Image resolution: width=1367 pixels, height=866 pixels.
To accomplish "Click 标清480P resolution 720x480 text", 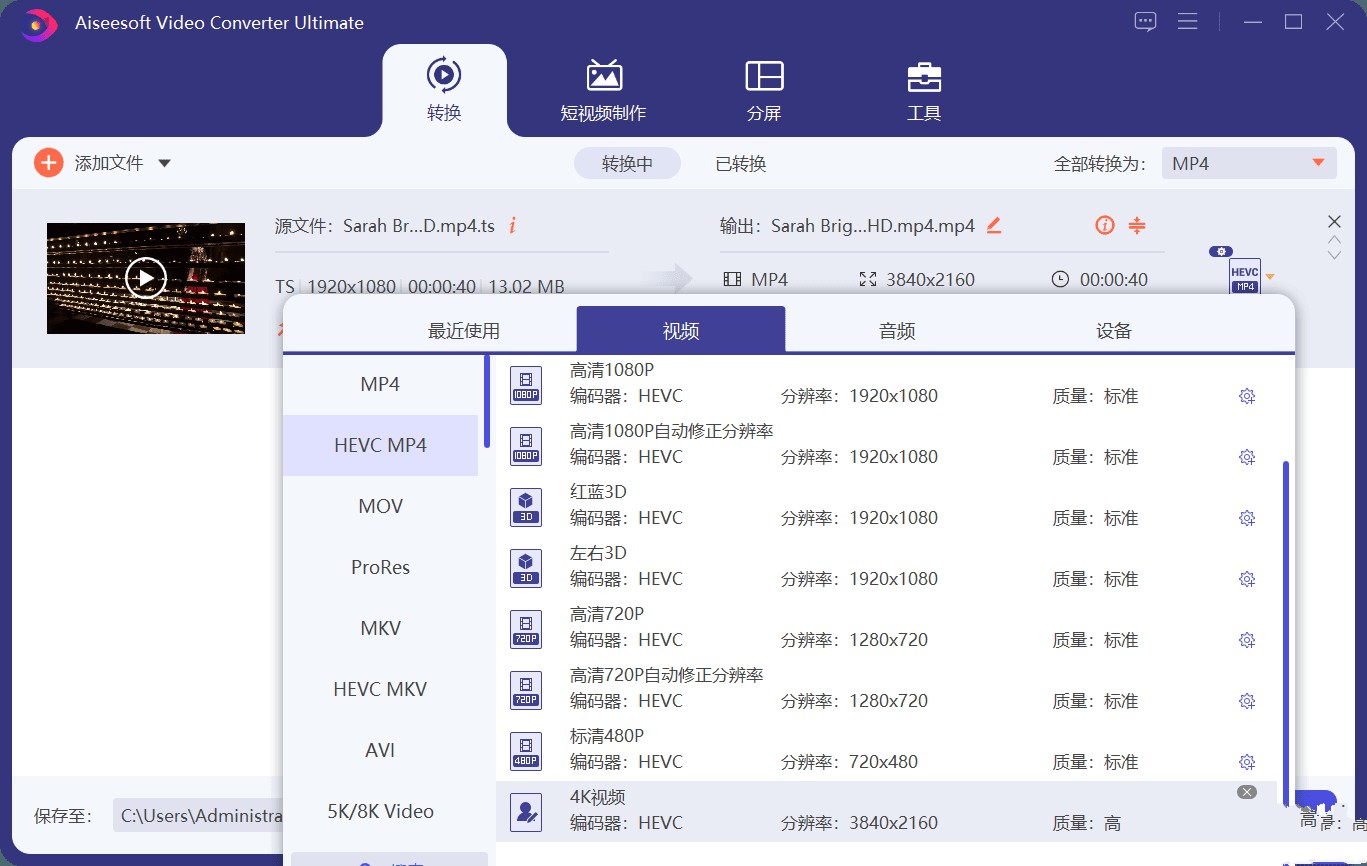I will [x=883, y=762].
